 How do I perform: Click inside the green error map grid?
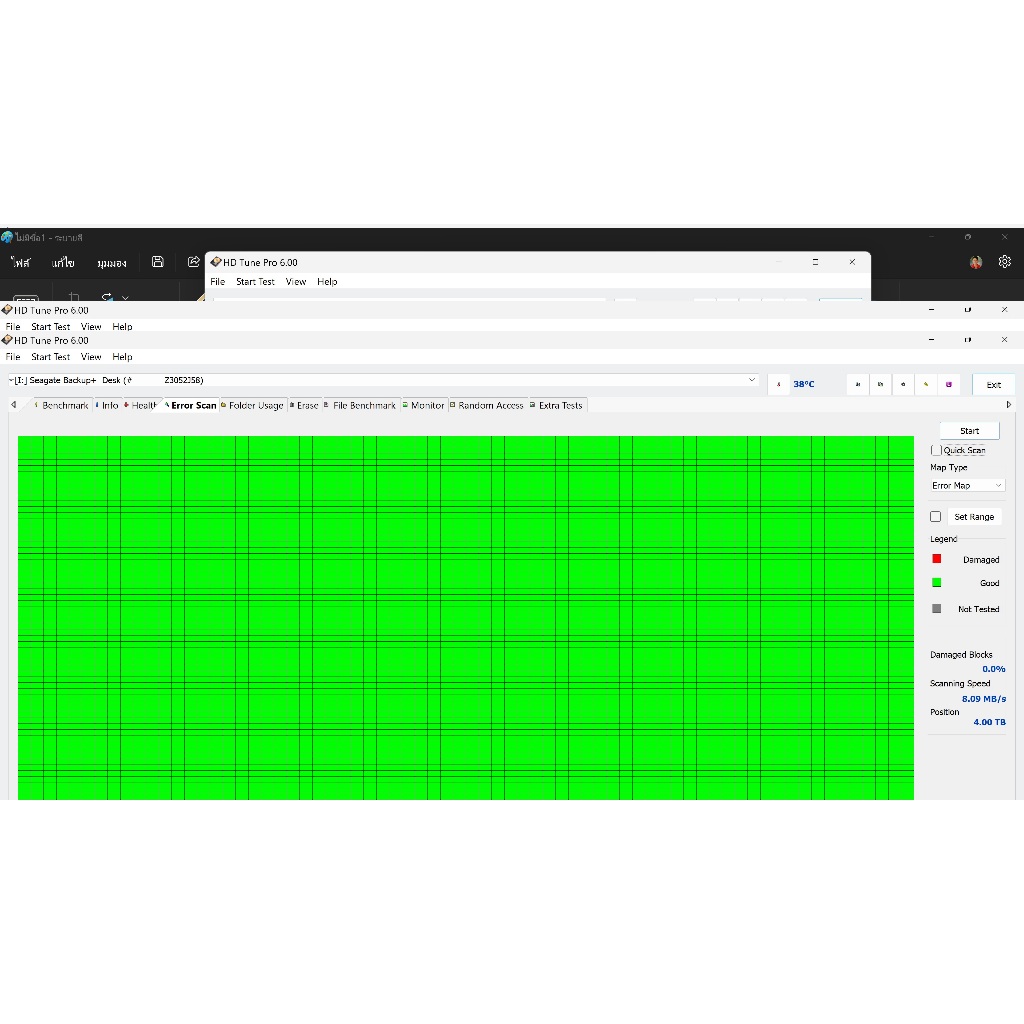465,617
